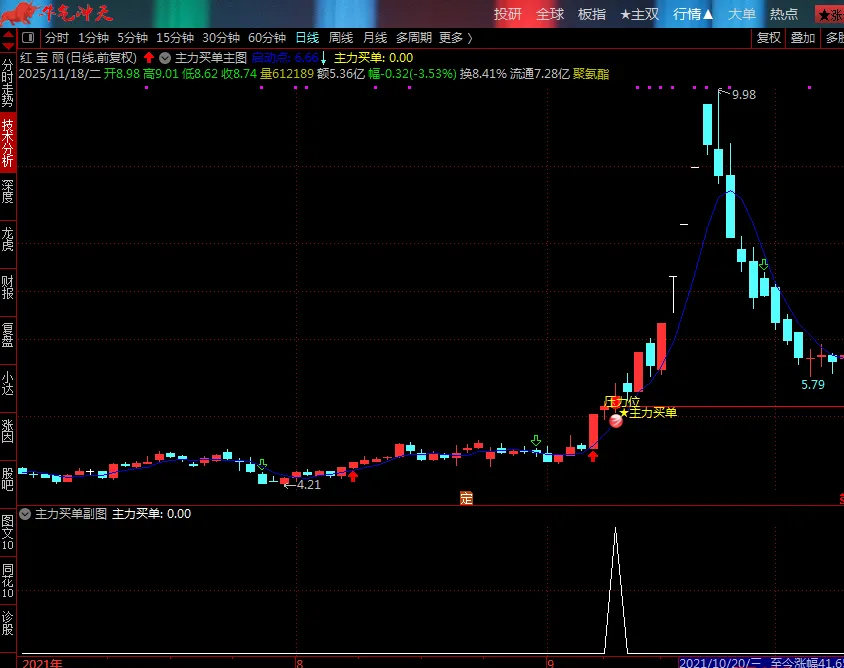Expand the 主力买单主图 indicator menu
Image resolution: width=844 pixels, height=668 pixels.
(x=166, y=58)
